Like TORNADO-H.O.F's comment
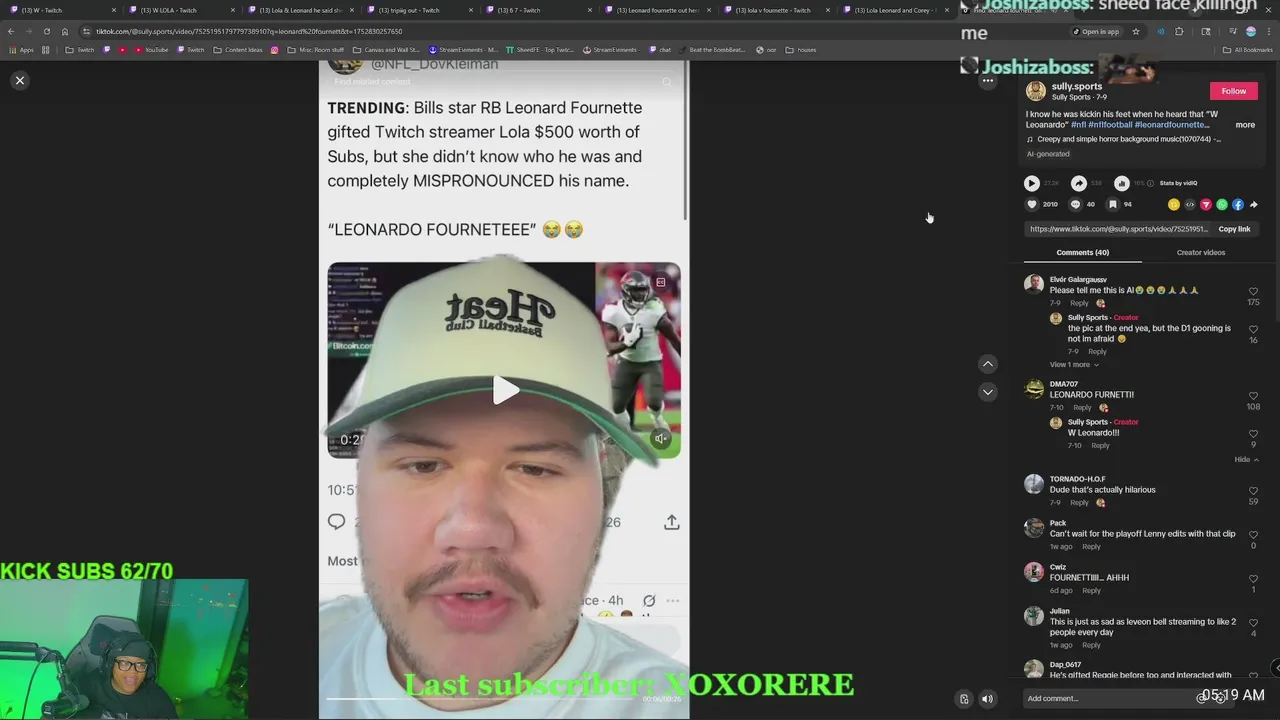Image resolution: width=1280 pixels, height=720 pixels. tap(1253, 491)
